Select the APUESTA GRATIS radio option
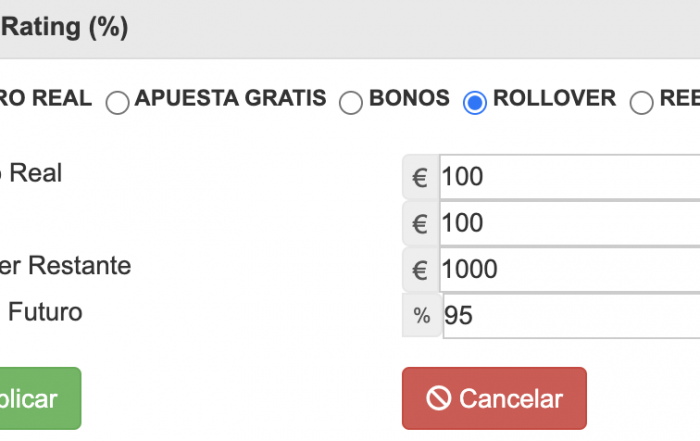 pos(117,103)
